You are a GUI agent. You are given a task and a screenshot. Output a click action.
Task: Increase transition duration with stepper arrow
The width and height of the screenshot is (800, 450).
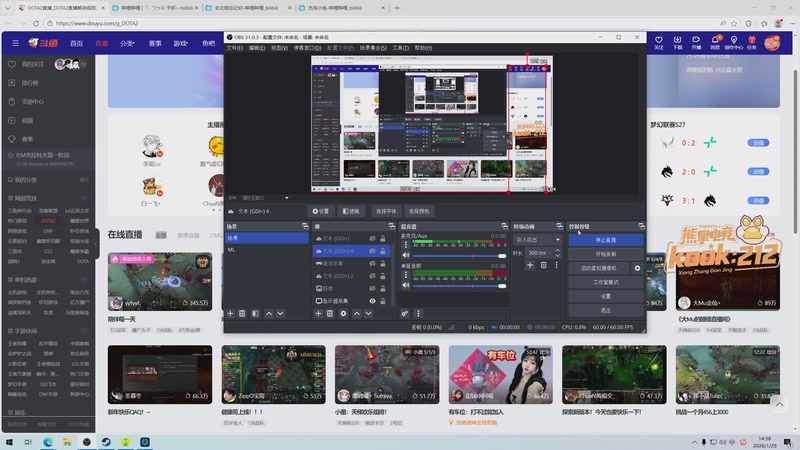coord(557,251)
